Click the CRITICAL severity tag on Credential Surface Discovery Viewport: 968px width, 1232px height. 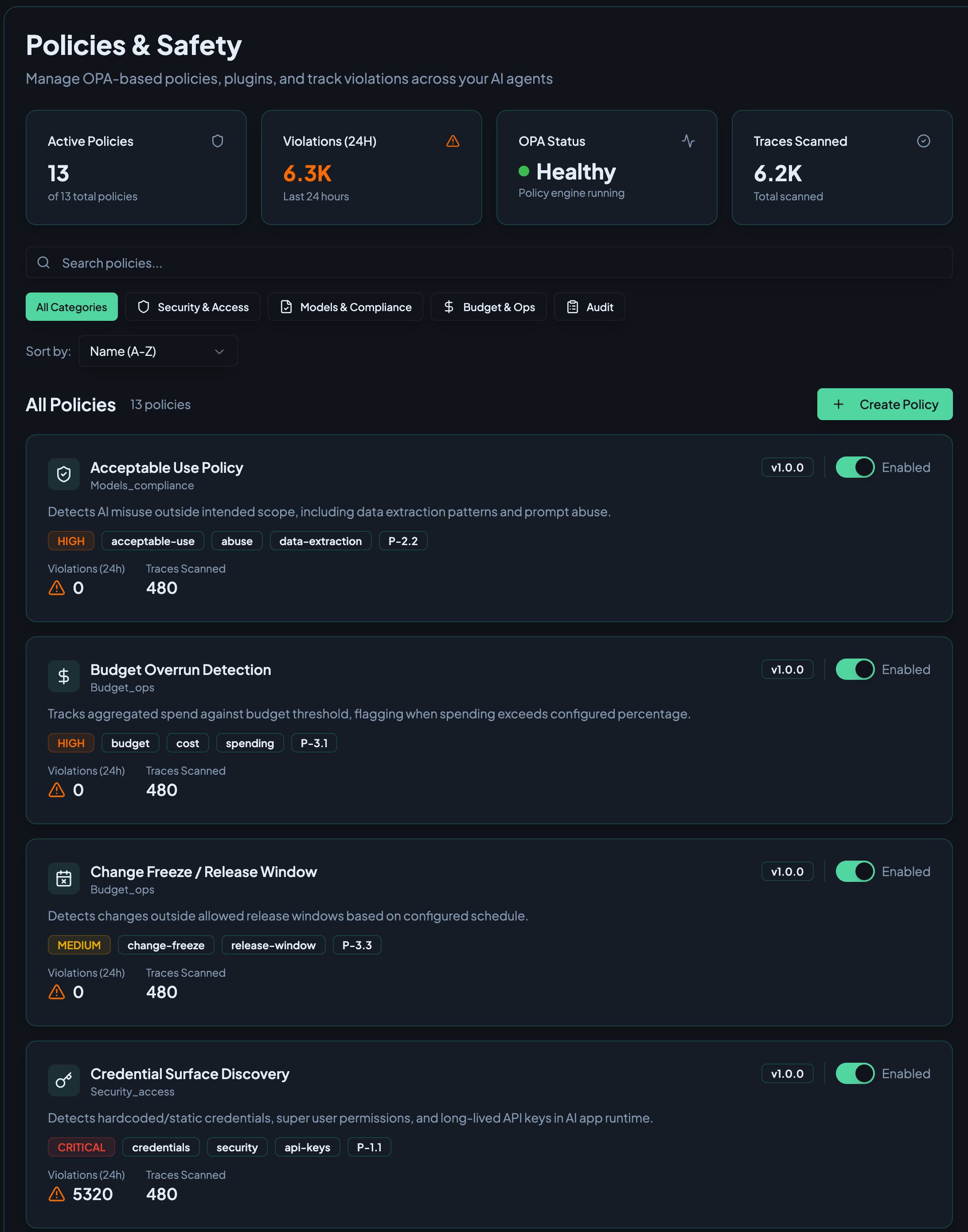pyautogui.click(x=81, y=1147)
